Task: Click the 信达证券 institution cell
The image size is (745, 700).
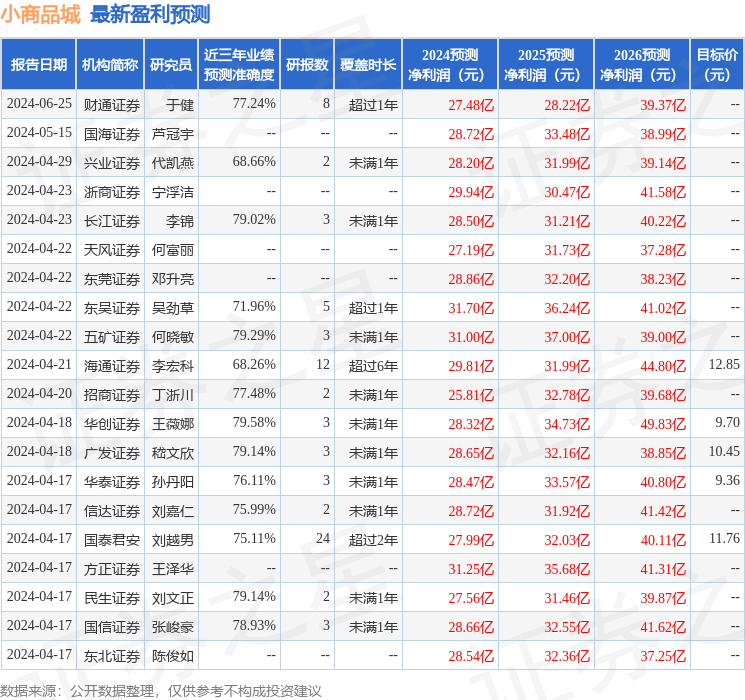Action: coord(112,511)
